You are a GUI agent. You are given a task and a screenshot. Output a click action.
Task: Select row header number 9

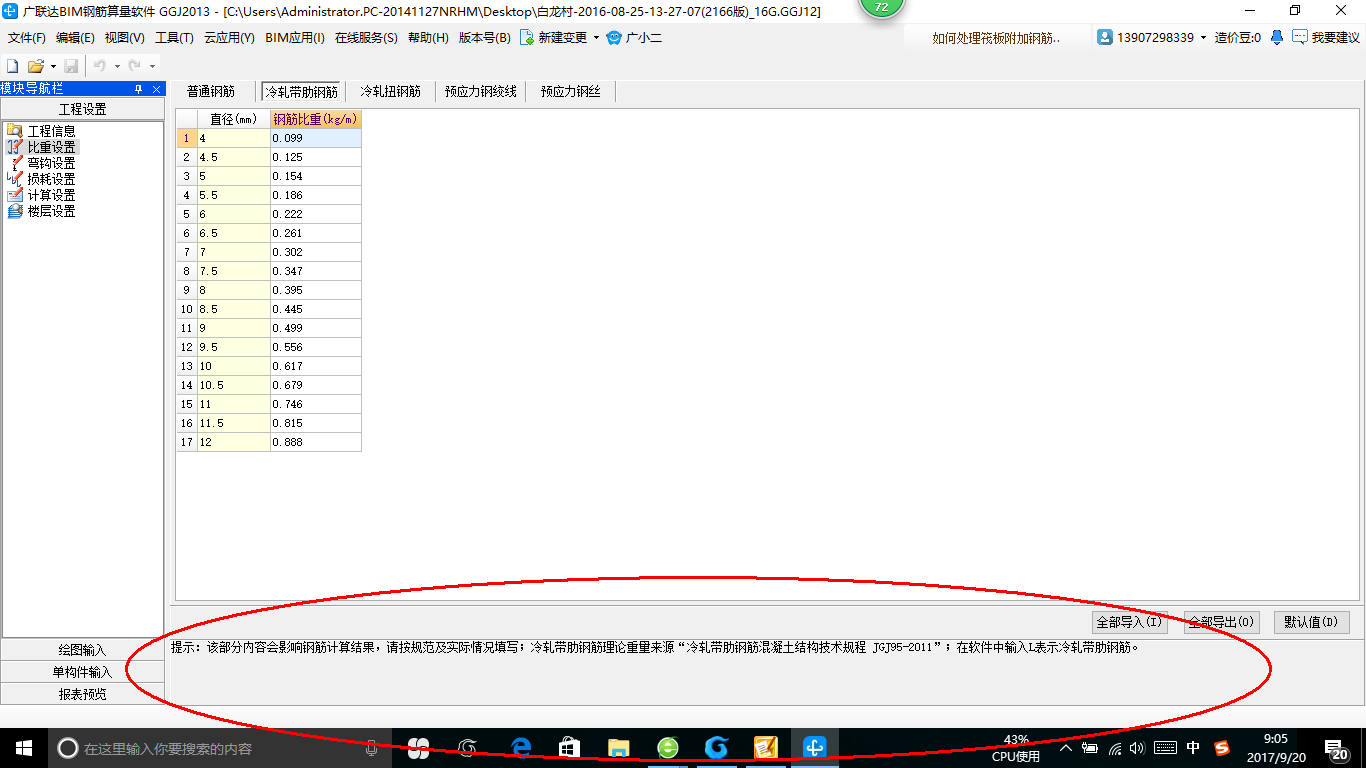(x=187, y=290)
